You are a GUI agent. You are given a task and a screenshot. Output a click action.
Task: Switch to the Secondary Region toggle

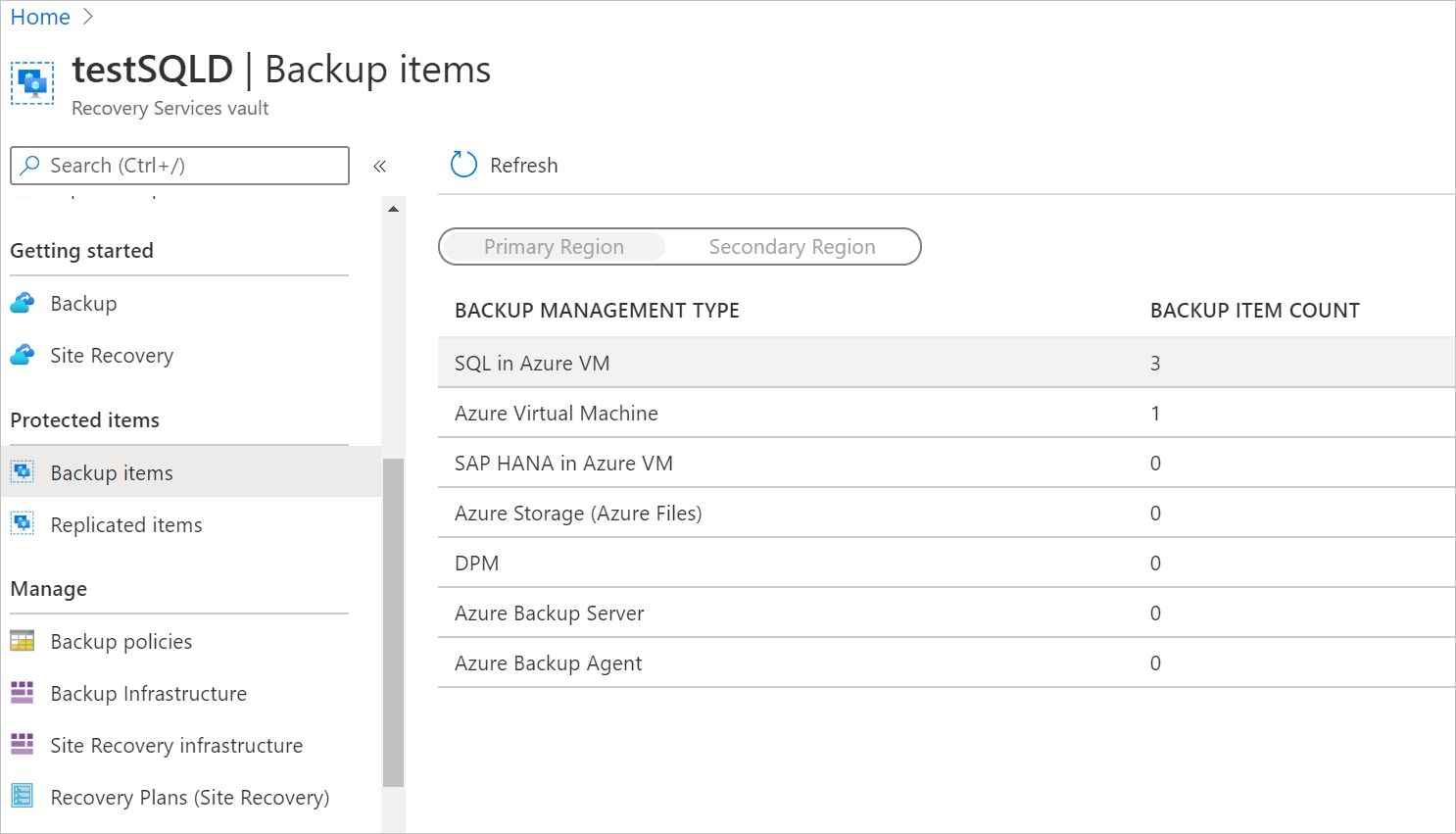tap(792, 246)
